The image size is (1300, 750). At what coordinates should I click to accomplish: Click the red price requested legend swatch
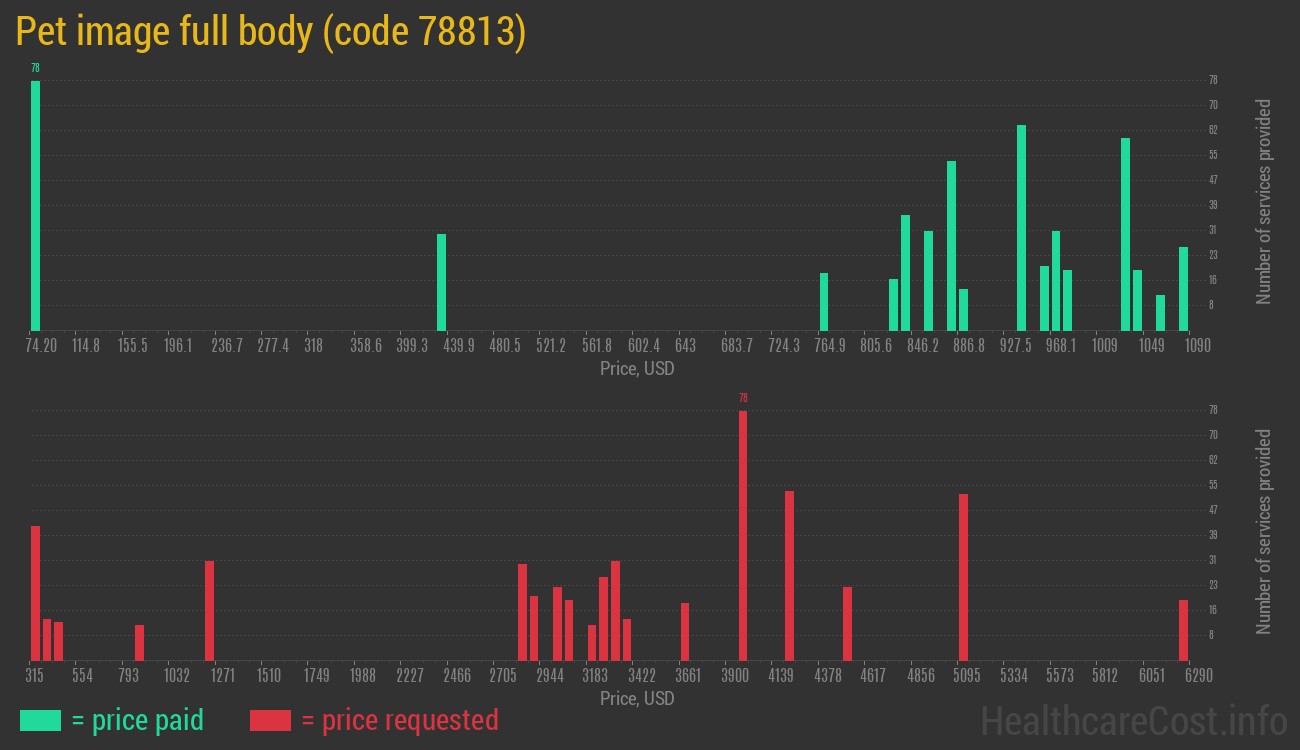(270, 720)
